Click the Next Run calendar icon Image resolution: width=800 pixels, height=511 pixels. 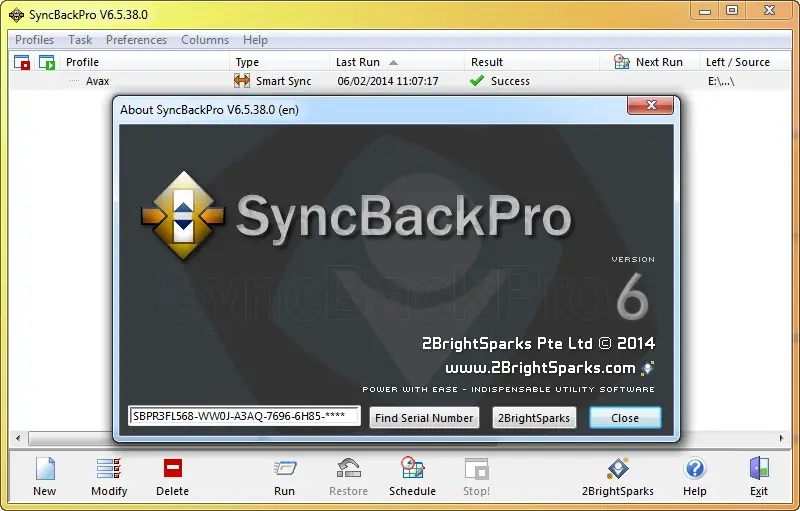(x=621, y=62)
